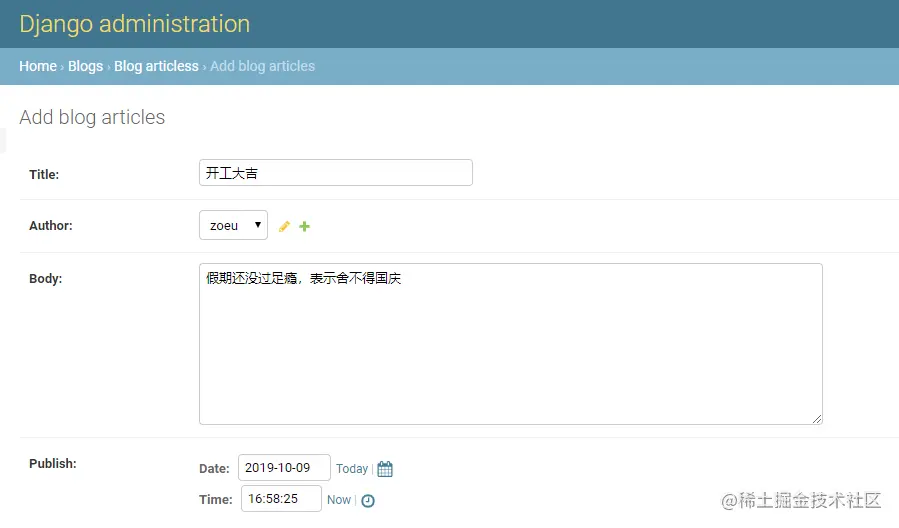Select the publish Time field 16:58:25
The width and height of the screenshot is (899, 528).
[282, 499]
